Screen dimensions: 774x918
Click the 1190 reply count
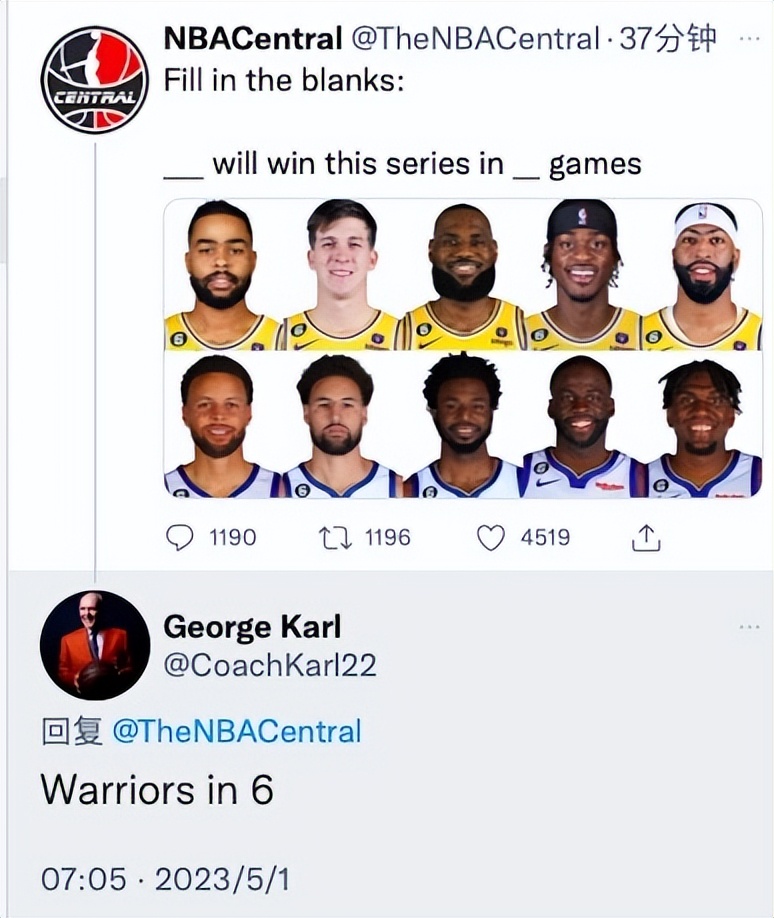(232, 538)
